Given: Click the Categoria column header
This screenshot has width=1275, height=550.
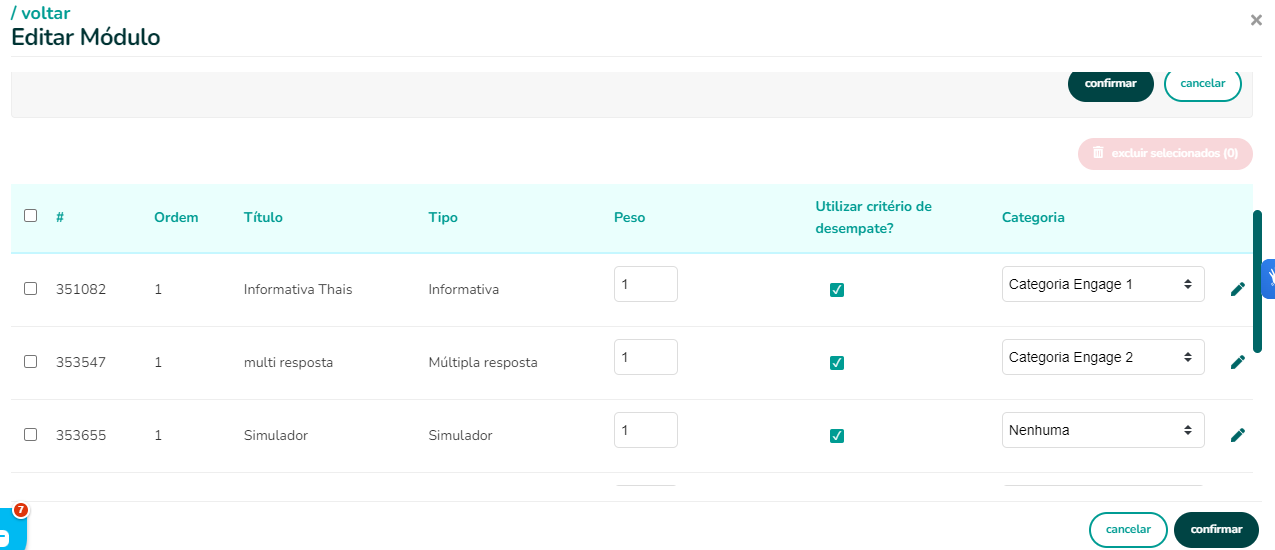Looking at the screenshot, I should [1033, 217].
